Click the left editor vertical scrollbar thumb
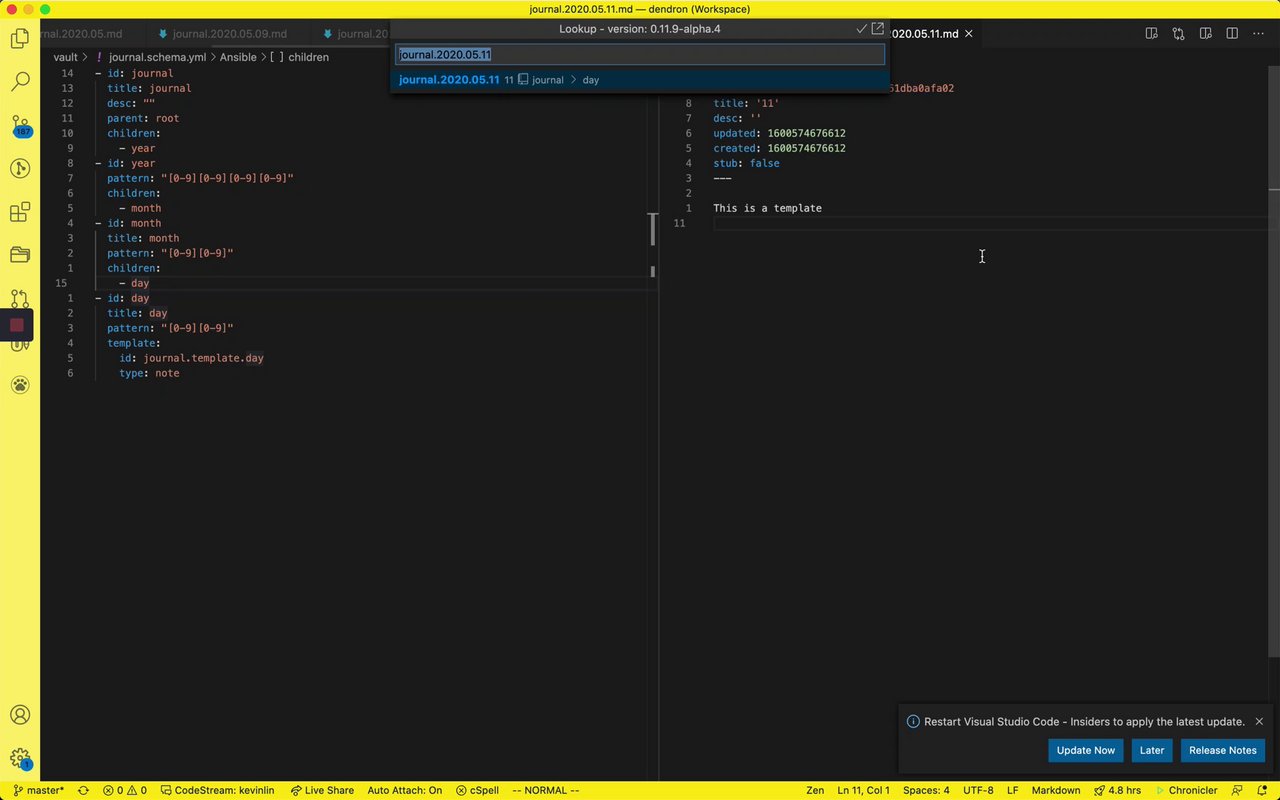 click(653, 229)
